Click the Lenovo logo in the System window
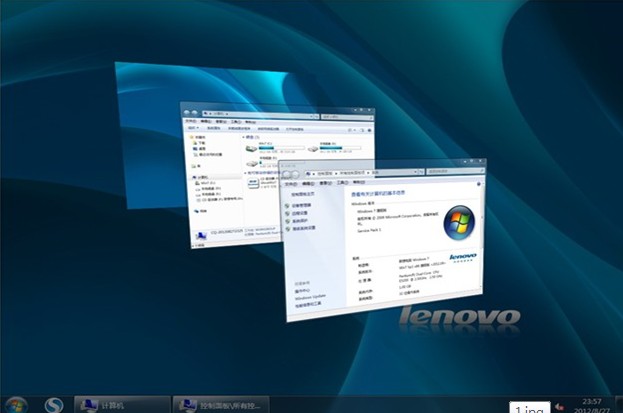This screenshot has width=623, height=413. 462,259
